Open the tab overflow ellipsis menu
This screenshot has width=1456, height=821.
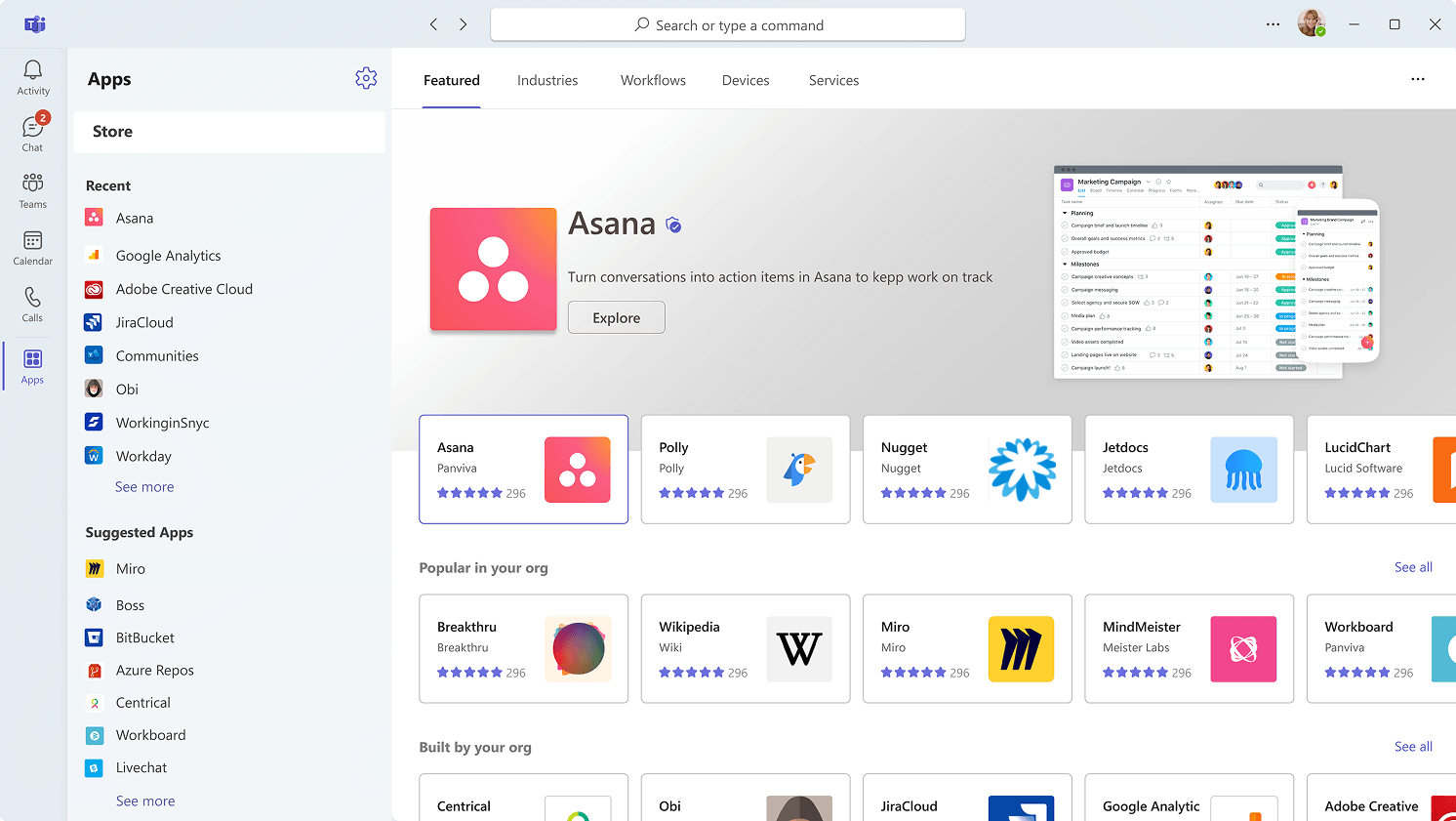click(1417, 80)
